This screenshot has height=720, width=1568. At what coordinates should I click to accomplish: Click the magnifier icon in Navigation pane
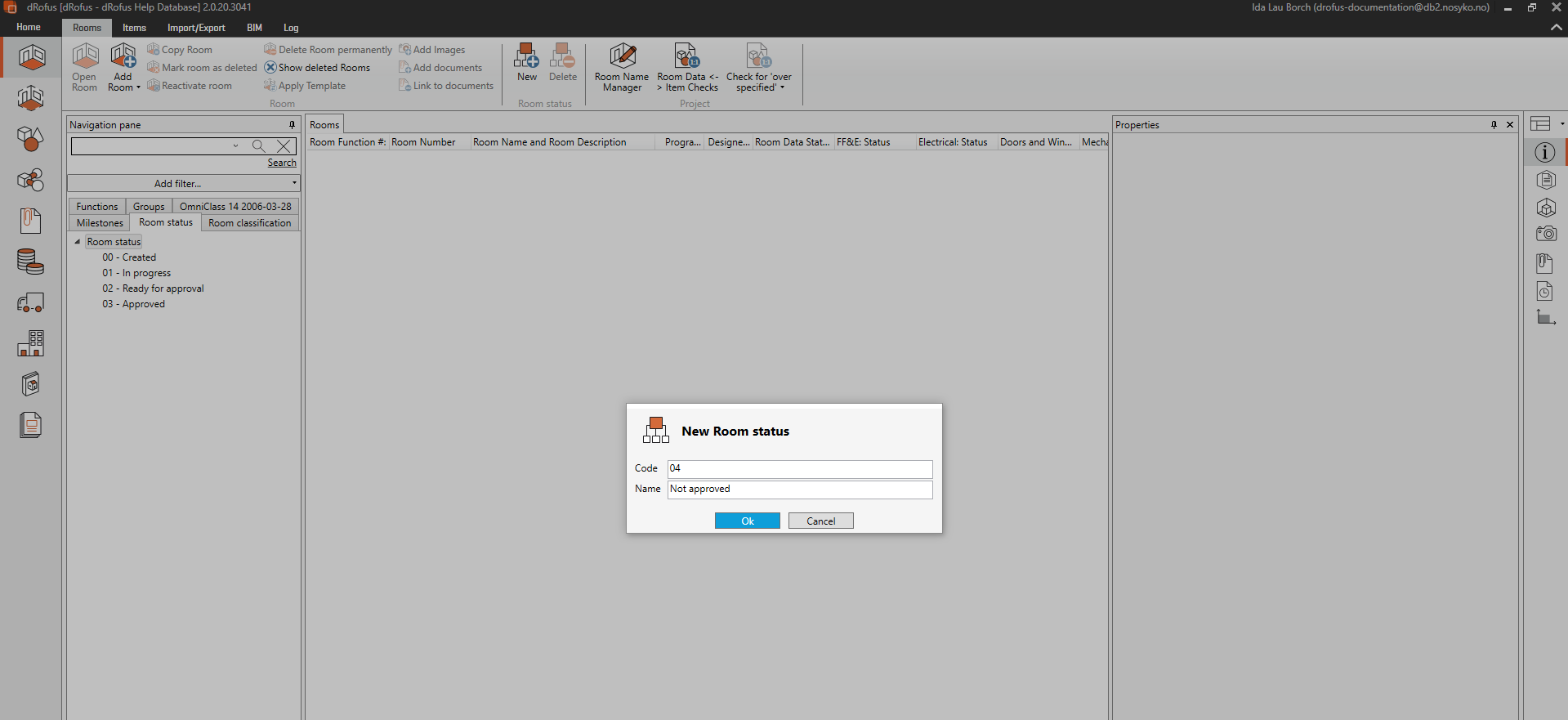click(258, 146)
